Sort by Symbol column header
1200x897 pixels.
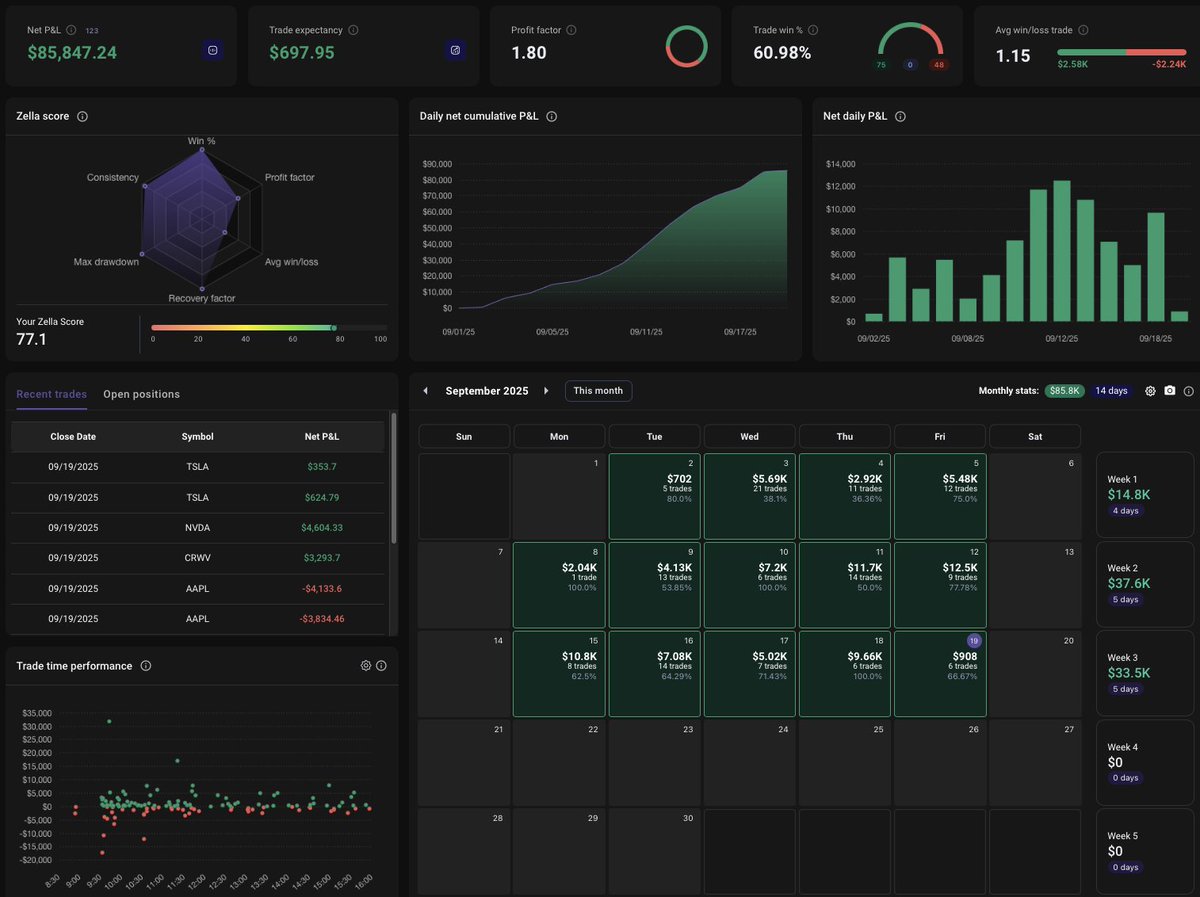pyautogui.click(x=197, y=436)
